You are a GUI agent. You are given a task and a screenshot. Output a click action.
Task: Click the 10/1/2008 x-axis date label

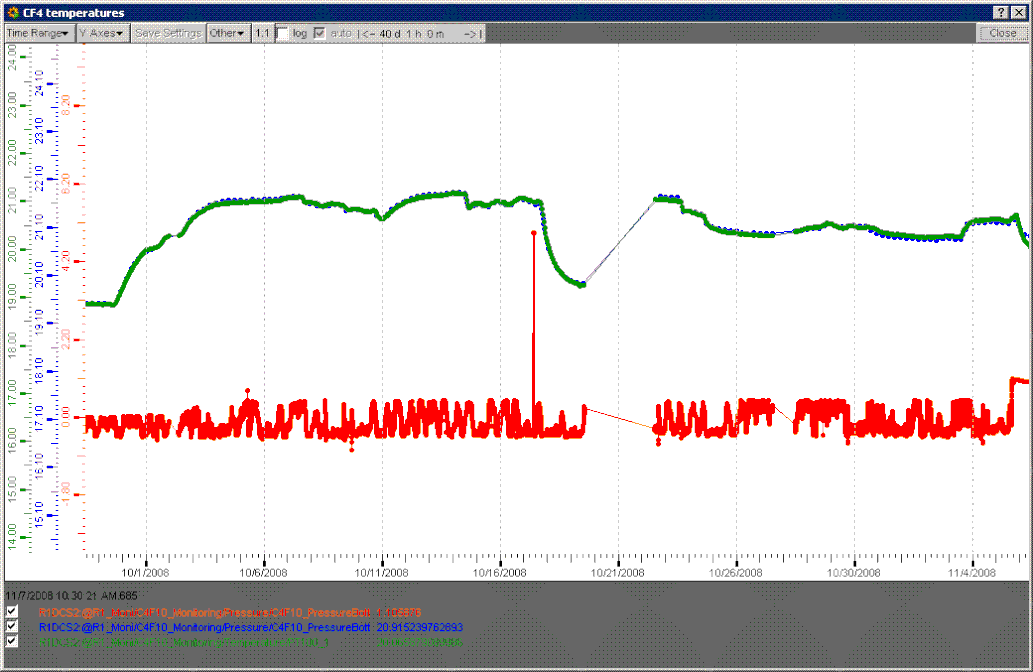[146, 573]
